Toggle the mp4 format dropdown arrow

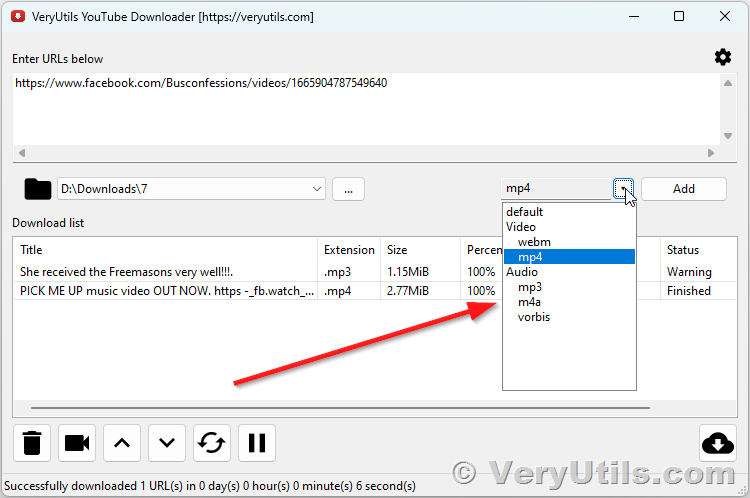623,188
